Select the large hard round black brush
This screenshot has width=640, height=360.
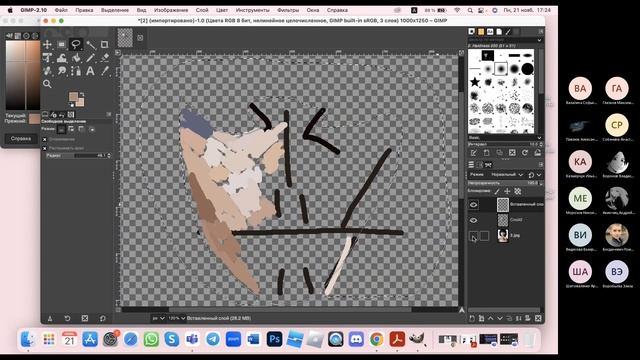pyautogui.click(x=527, y=69)
